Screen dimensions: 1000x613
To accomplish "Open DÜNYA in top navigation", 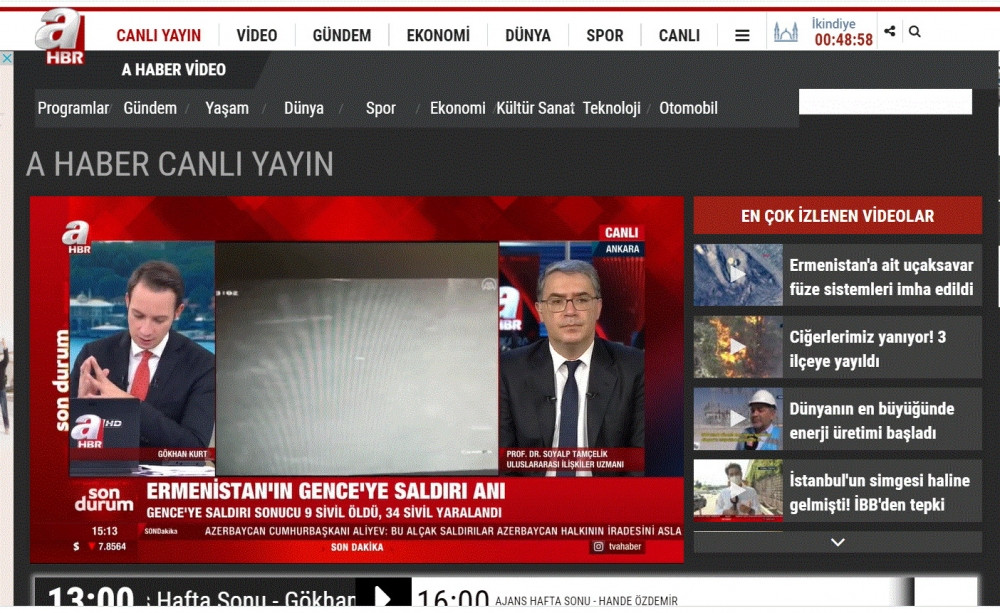I will click(528, 36).
